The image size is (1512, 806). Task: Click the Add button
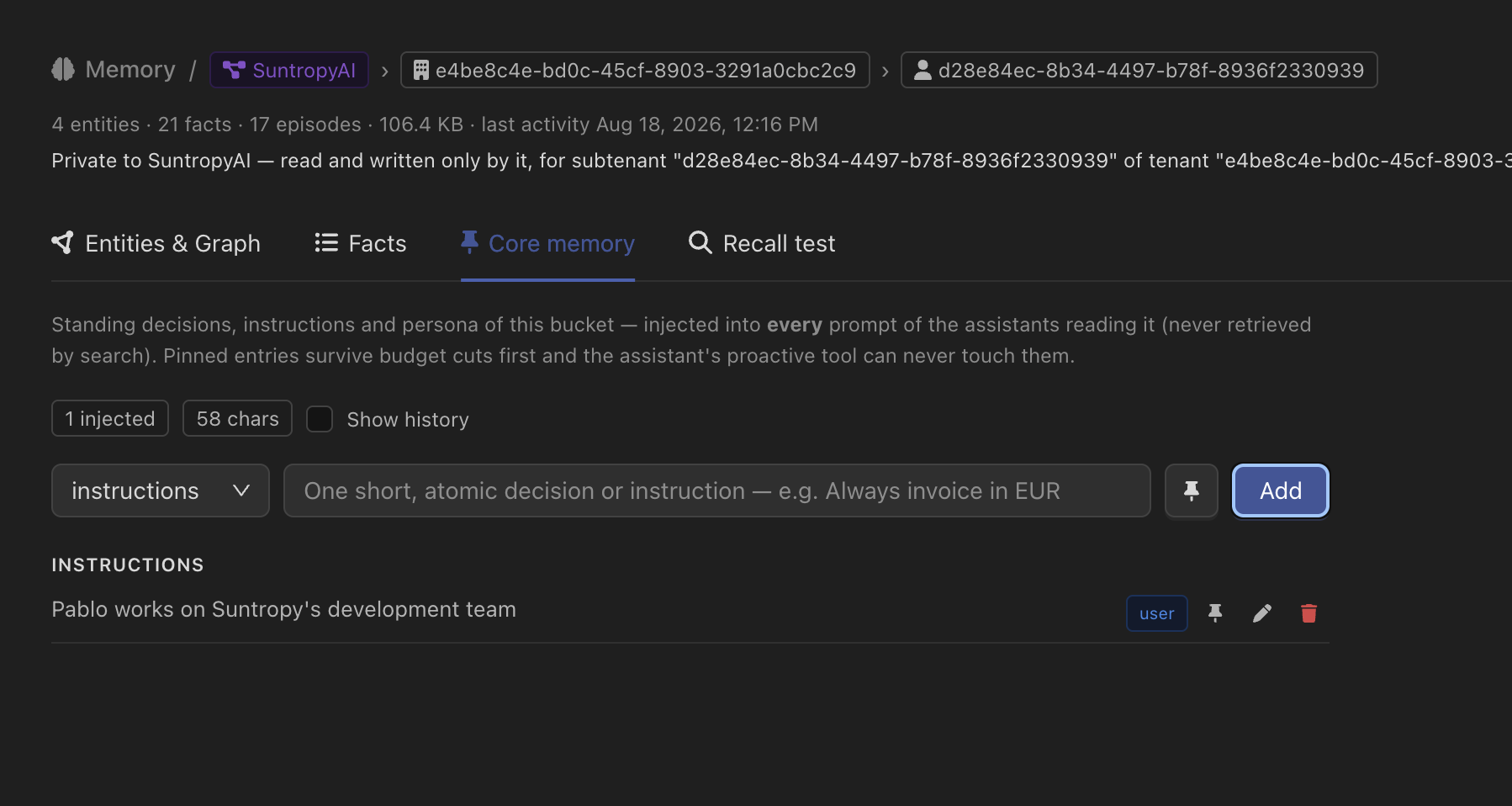[x=1280, y=490]
